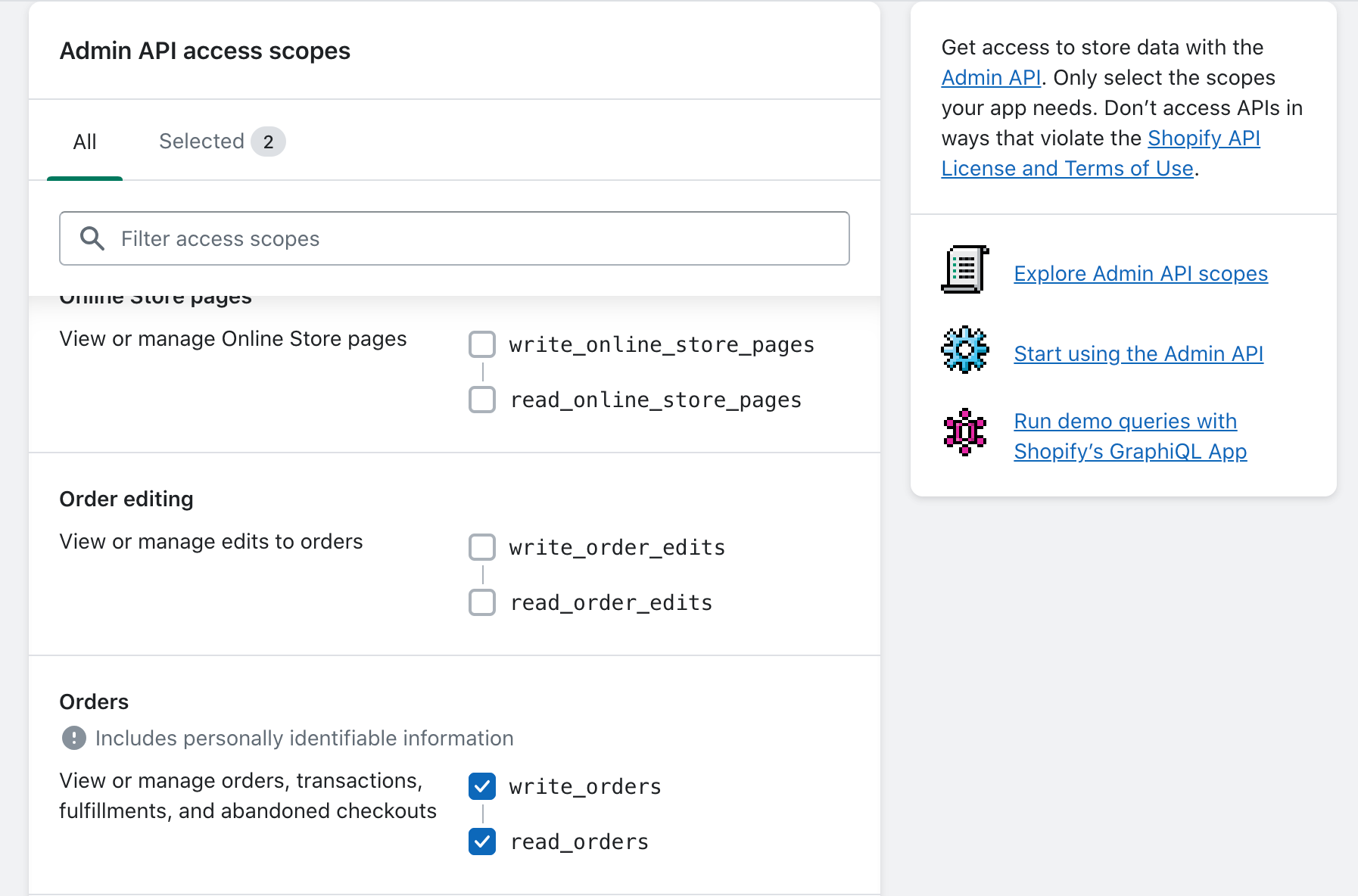The image size is (1358, 896).
Task: Open the Admin API link
Action: 991,77
